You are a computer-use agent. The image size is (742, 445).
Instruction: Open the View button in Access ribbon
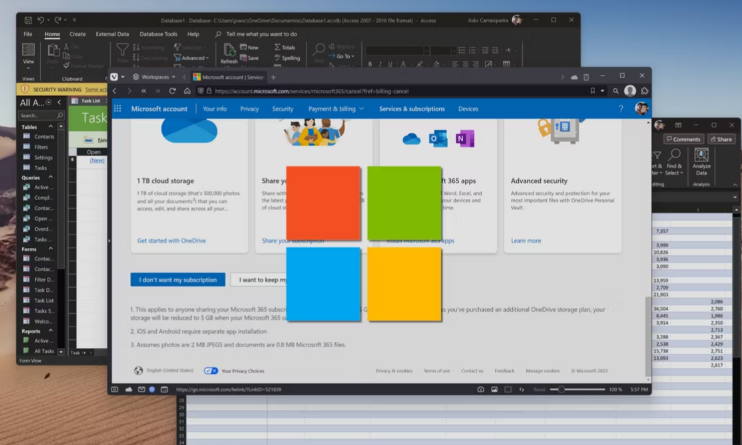[x=28, y=55]
